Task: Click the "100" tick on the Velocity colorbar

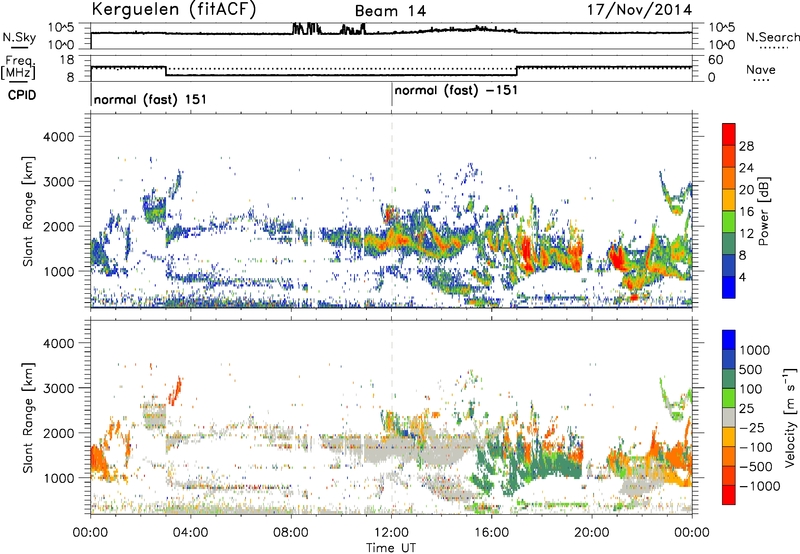Action: [x=751, y=389]
